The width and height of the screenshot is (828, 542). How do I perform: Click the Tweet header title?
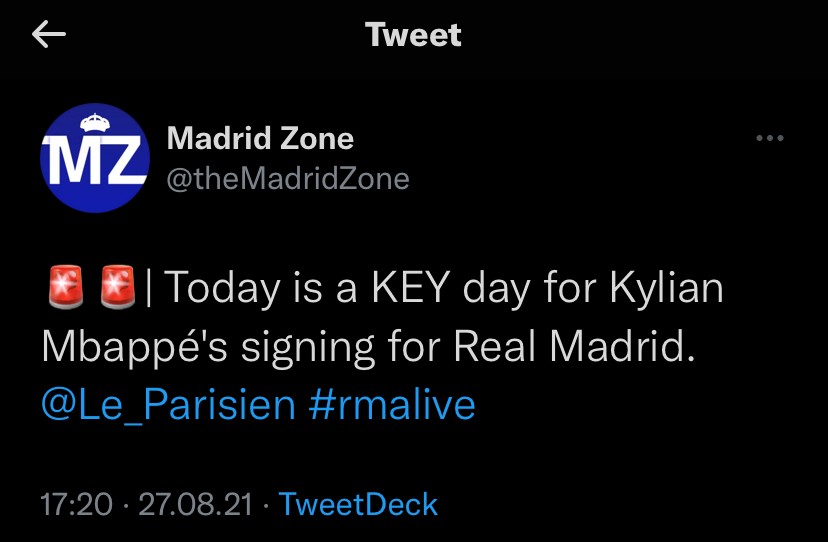(x=413, y=35)
